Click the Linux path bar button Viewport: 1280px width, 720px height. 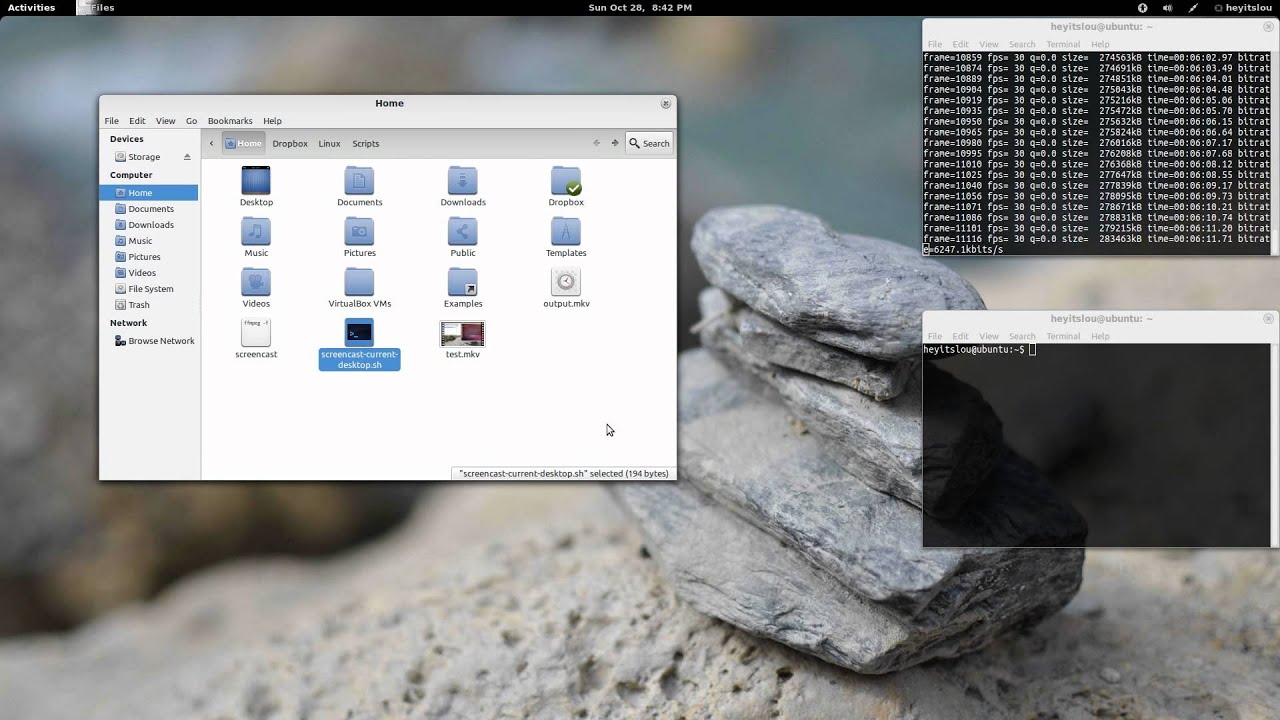click(330, 143)
